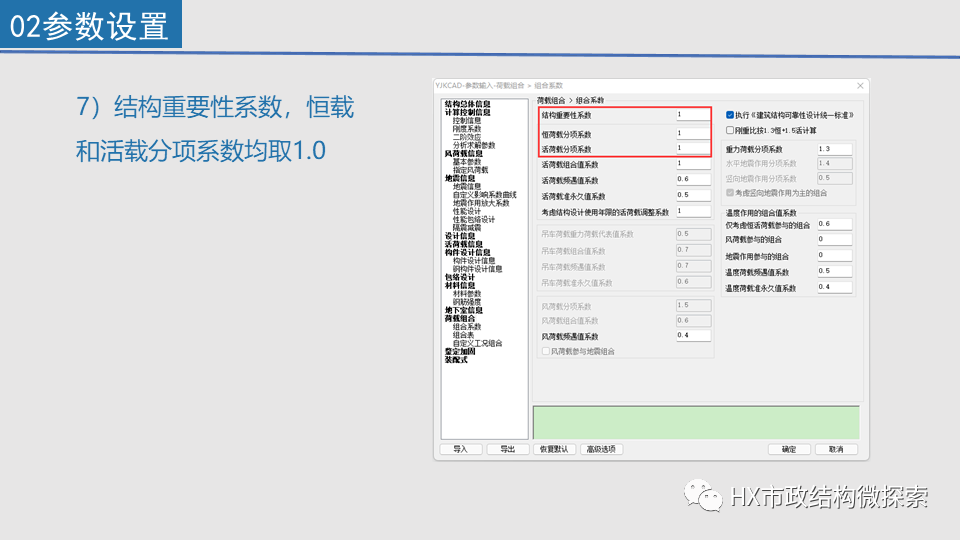Click the 恒荷载分项系数 input field
This screenshot has width=960, height=540.
point(693,133)
